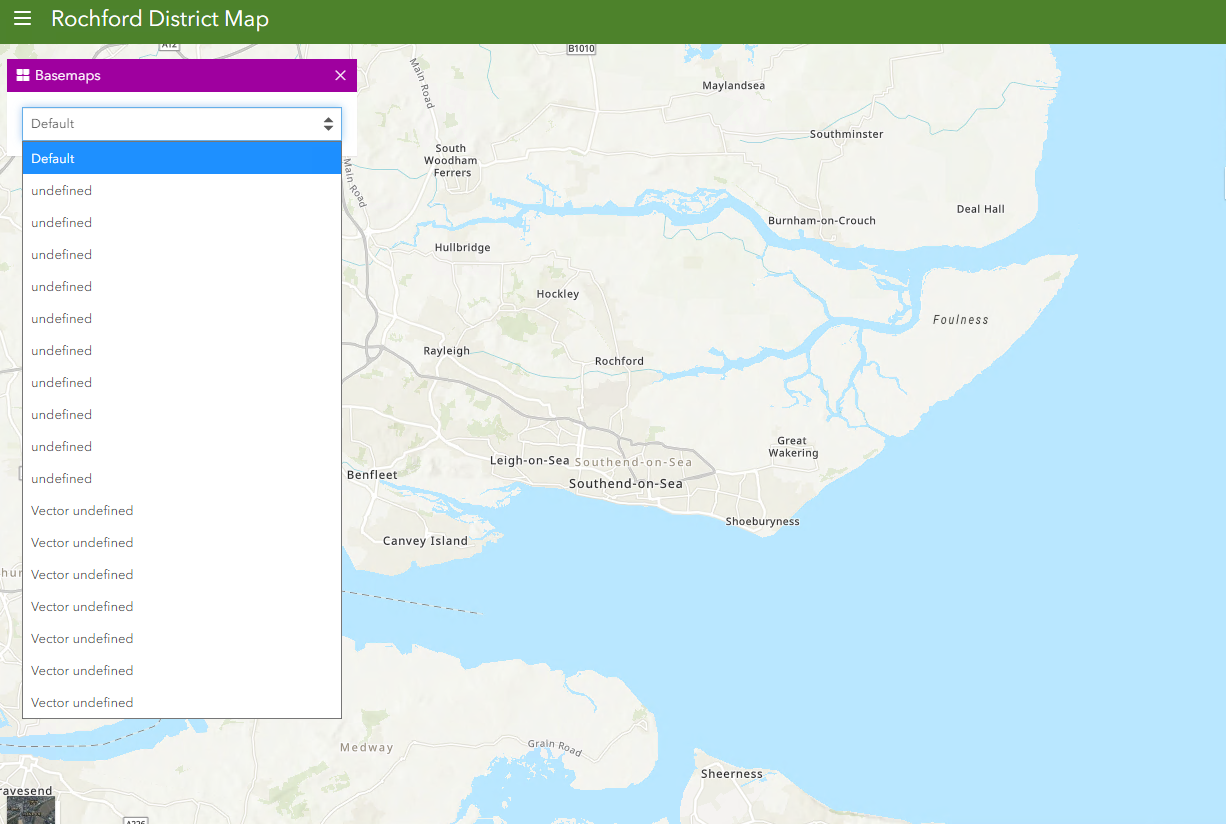This screenshot has height=824, width=1226.
Task: Select the highlighted Default basemap option
Action: pyautogui.click(x=182, y=158)
